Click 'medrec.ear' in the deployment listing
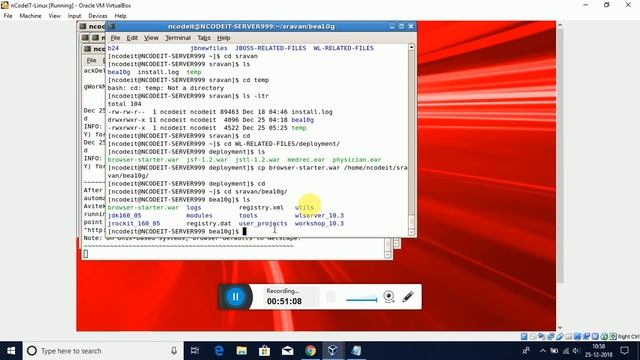Image resolution: width=640 pixels, height=360 pixels. [306, 160]
